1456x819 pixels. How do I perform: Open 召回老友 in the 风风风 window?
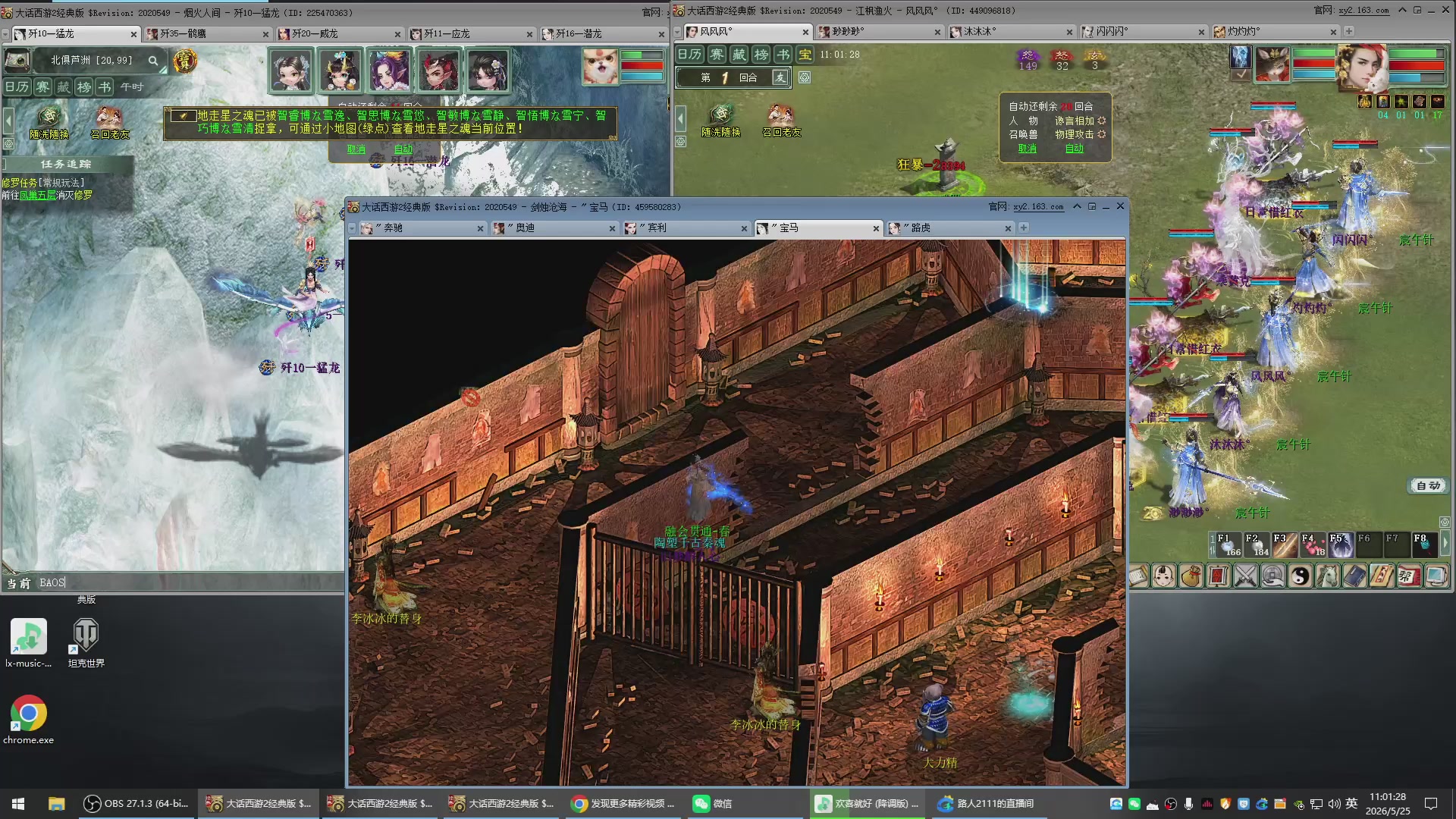[x=782, y=121]
